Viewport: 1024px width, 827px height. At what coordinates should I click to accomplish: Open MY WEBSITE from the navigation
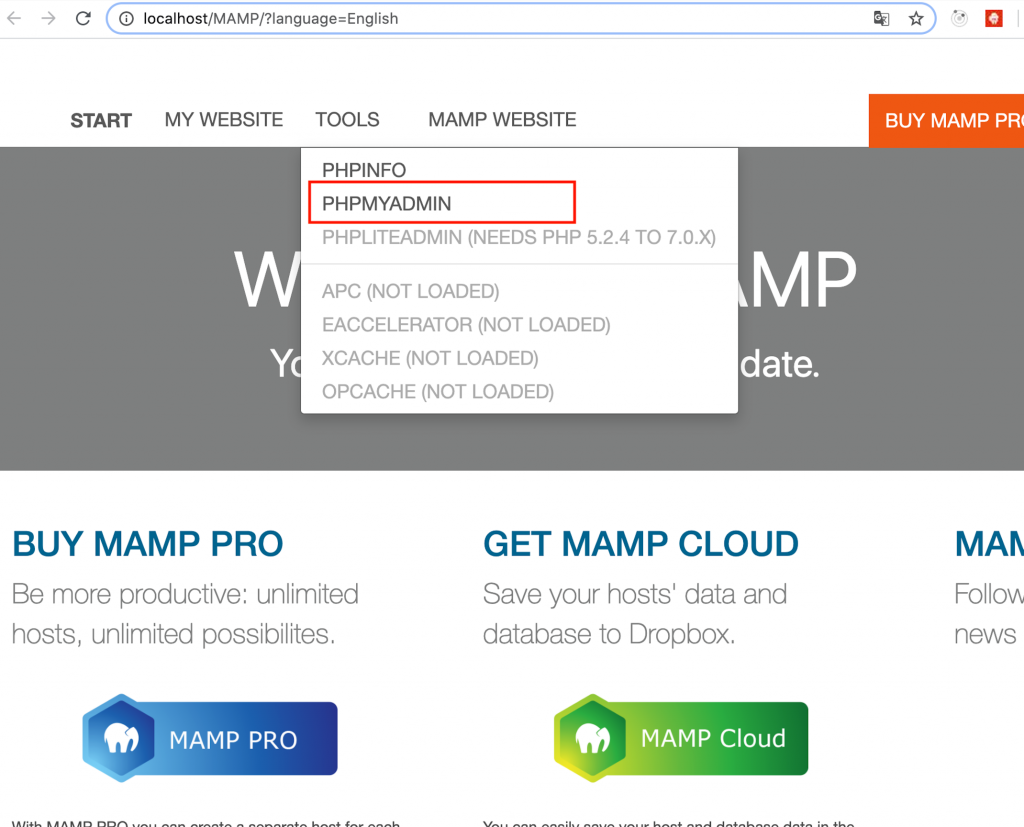[224, 120]
